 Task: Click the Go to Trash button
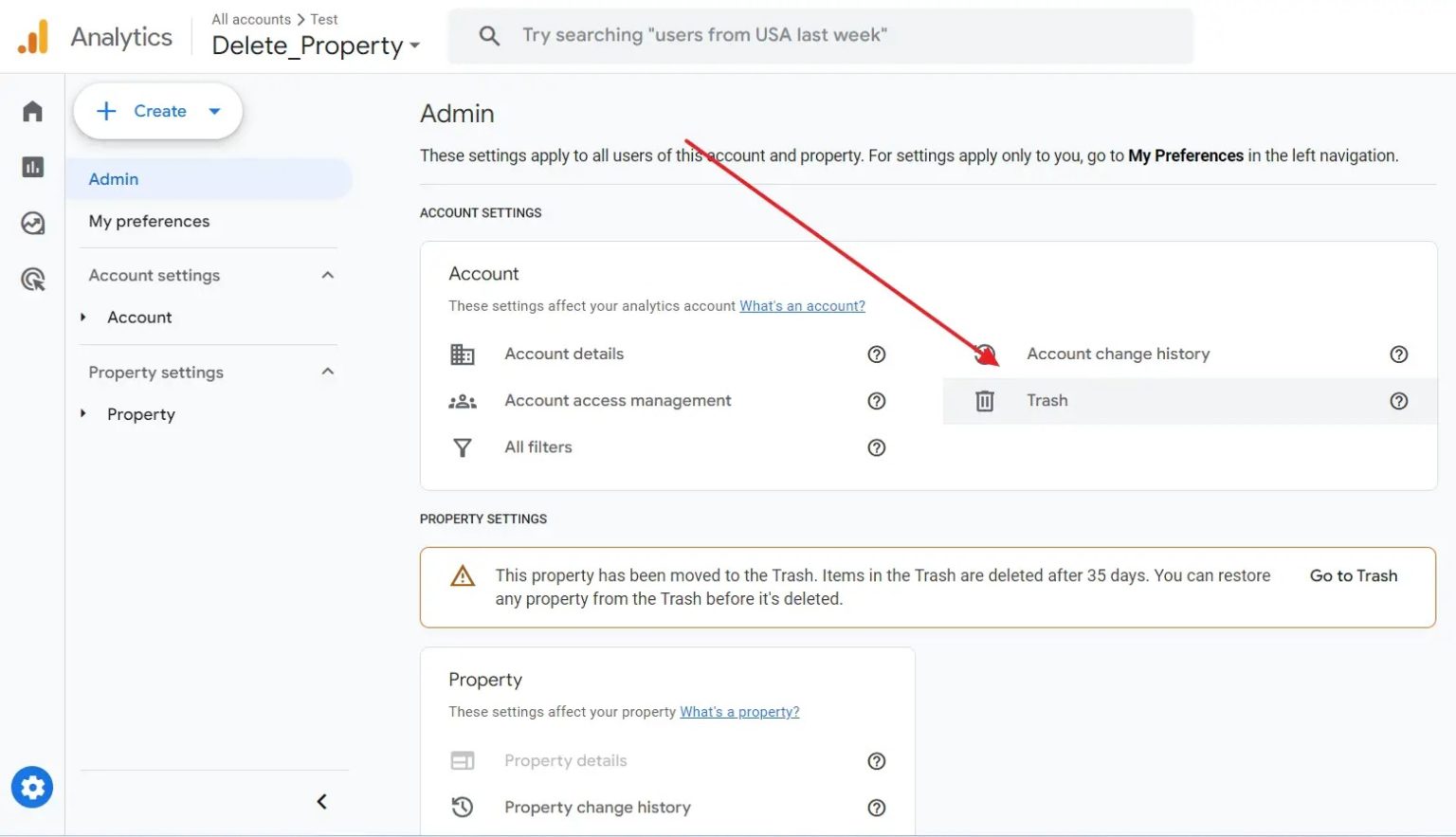click(x=1353, y=575)
